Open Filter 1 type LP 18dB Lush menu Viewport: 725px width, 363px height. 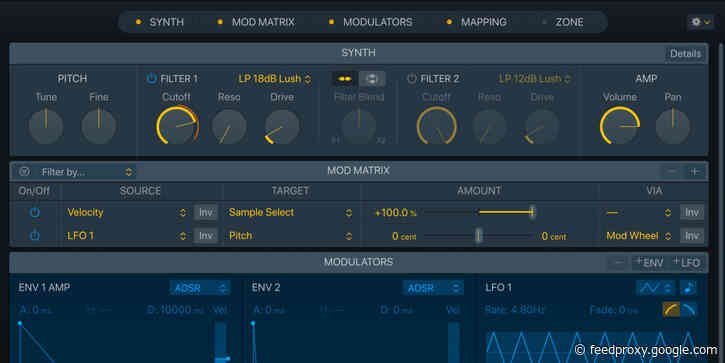tap(275, 79)
